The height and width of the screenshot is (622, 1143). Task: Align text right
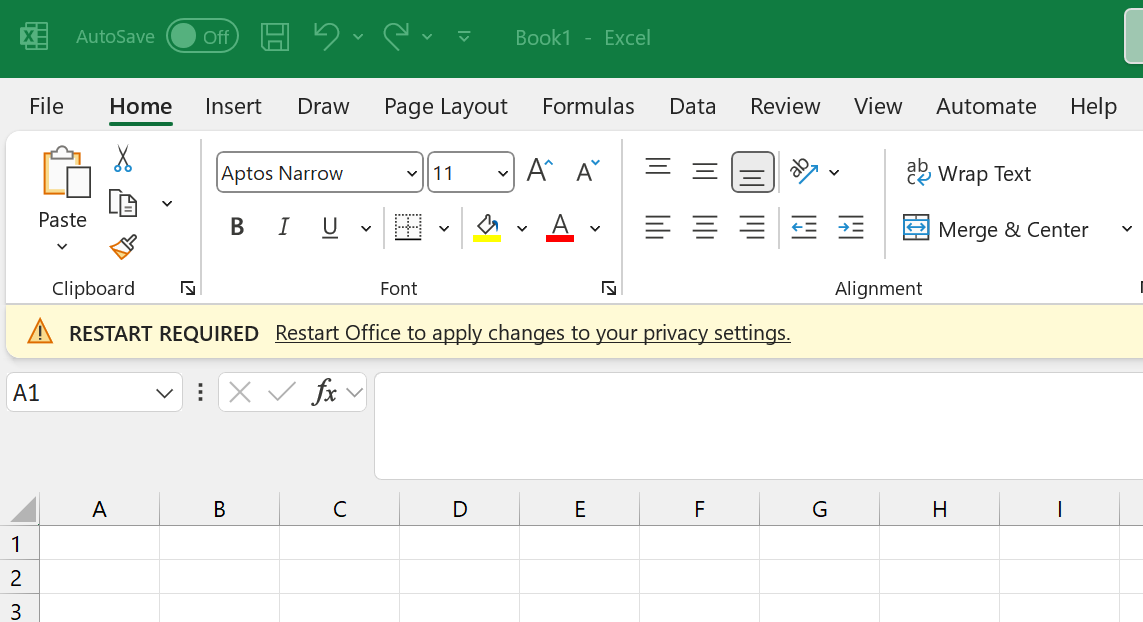click(x=752, y=228)
